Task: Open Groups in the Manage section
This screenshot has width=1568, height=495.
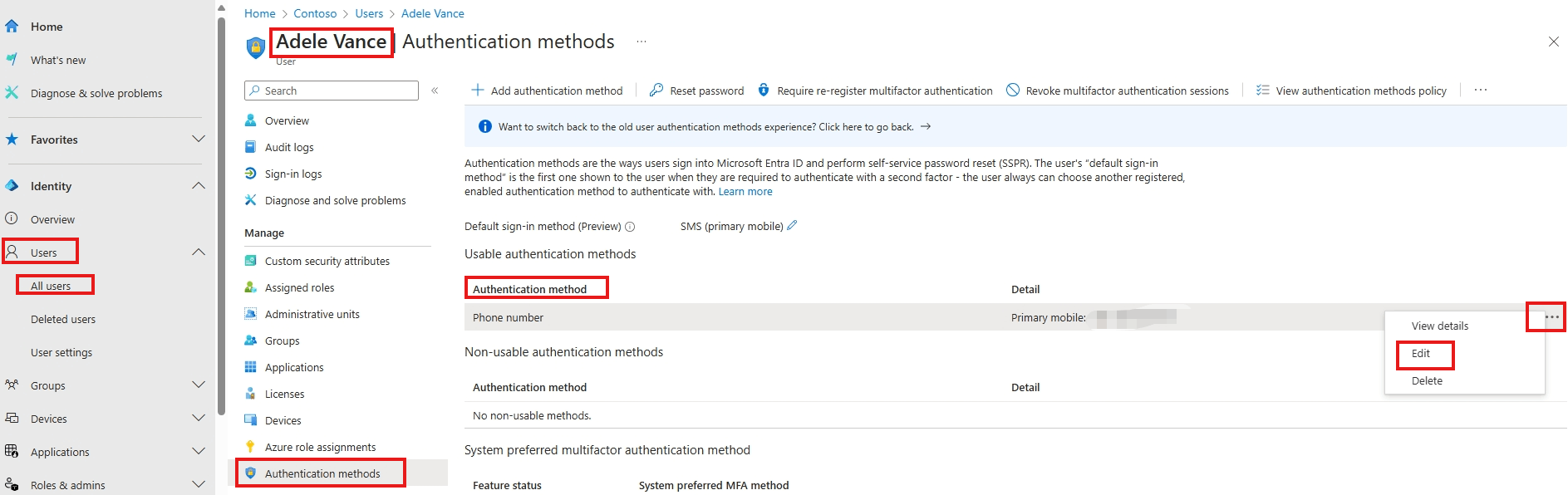Action: point(282,341)
